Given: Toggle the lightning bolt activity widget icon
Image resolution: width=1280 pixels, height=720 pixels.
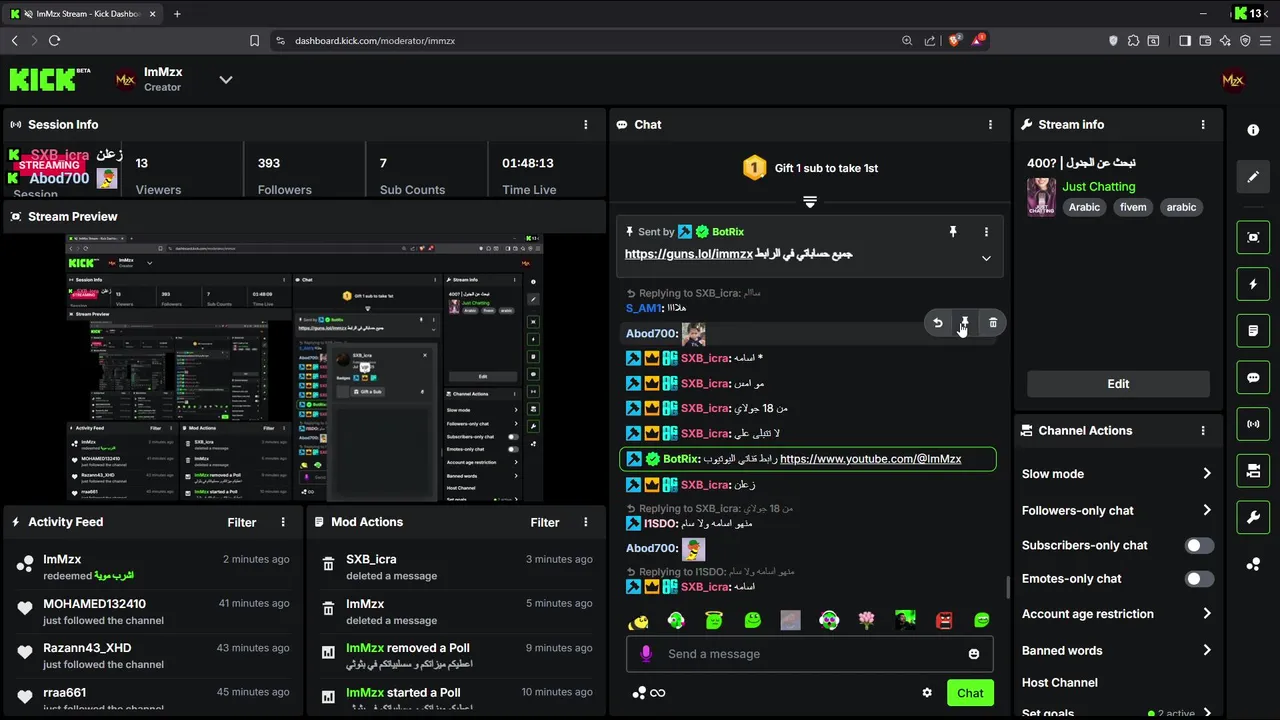Looking at the screenshot, I should pyautogui.click(x=1253, y=284).
